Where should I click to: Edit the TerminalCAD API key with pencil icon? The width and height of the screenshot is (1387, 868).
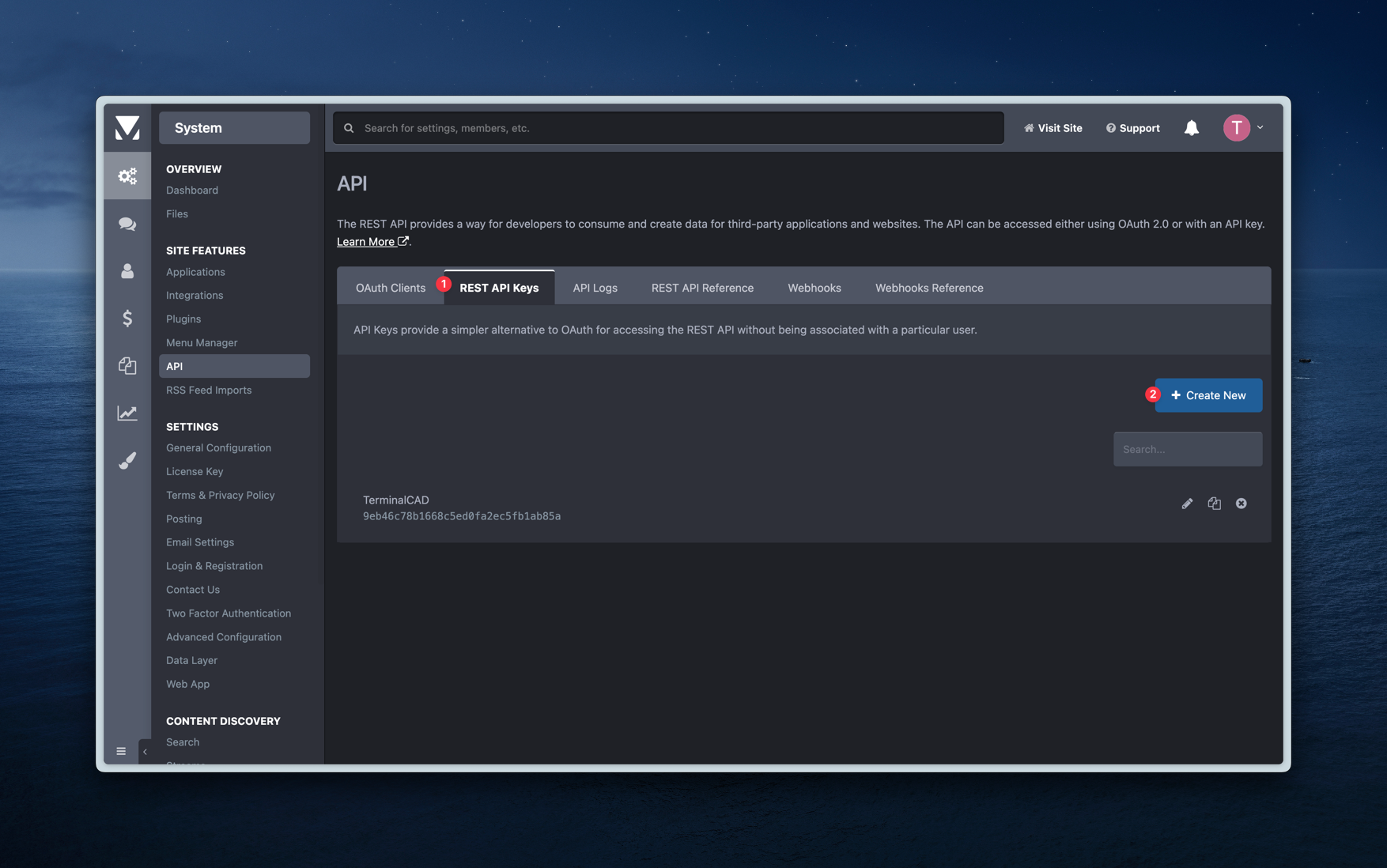tap(1187, 503)
